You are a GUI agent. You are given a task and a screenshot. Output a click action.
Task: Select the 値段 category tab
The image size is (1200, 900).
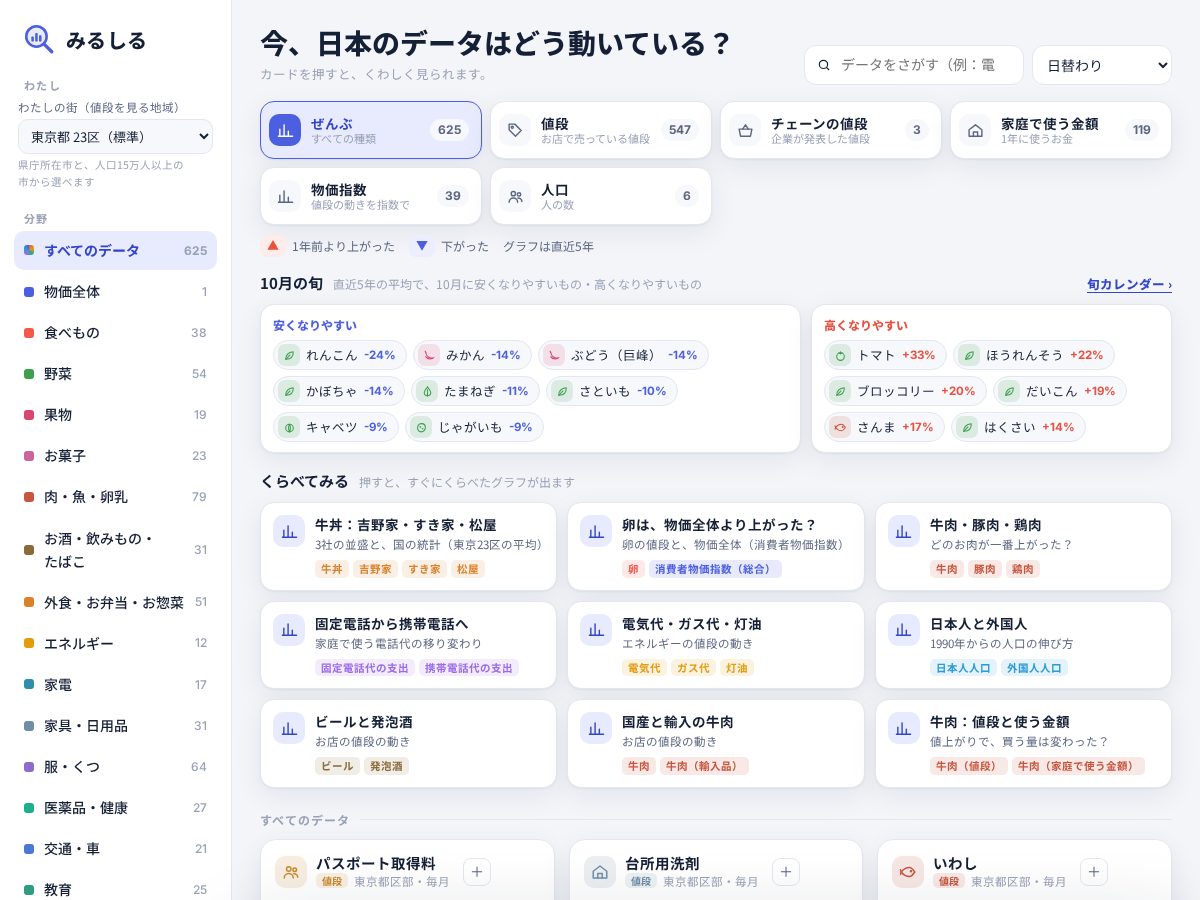click(x=601, y=130)
